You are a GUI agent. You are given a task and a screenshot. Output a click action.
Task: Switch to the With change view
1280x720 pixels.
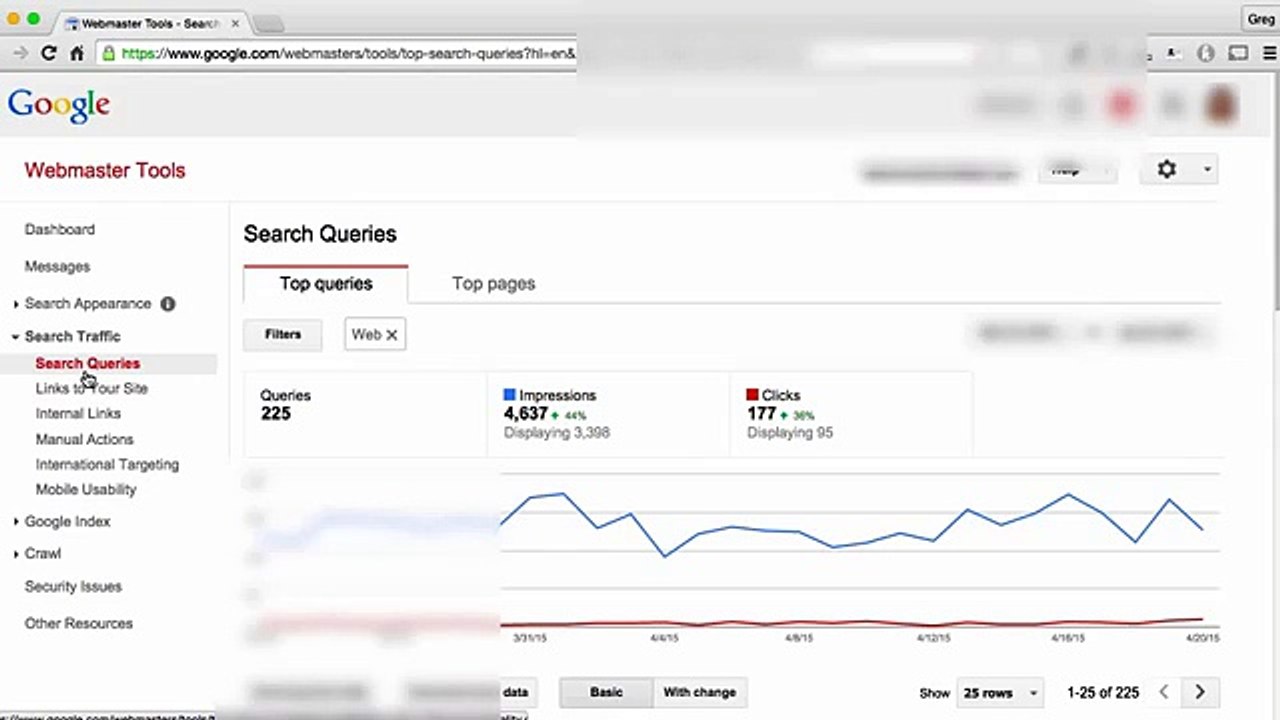point(699,692)
